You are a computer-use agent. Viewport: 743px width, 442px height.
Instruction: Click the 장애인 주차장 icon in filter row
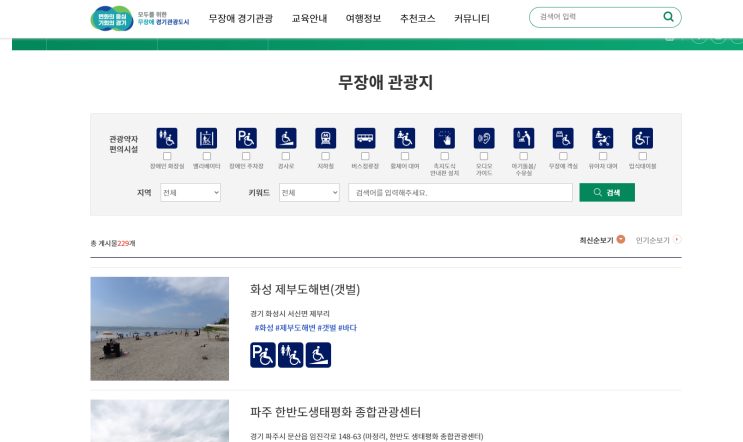pyautogui.click(x=246, y=138)
